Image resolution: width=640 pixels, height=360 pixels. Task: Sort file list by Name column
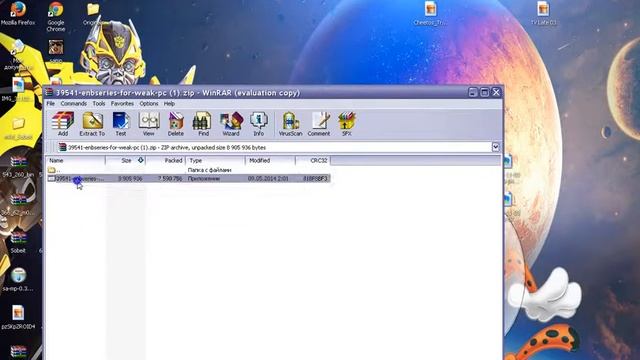[x=76, y=160]
